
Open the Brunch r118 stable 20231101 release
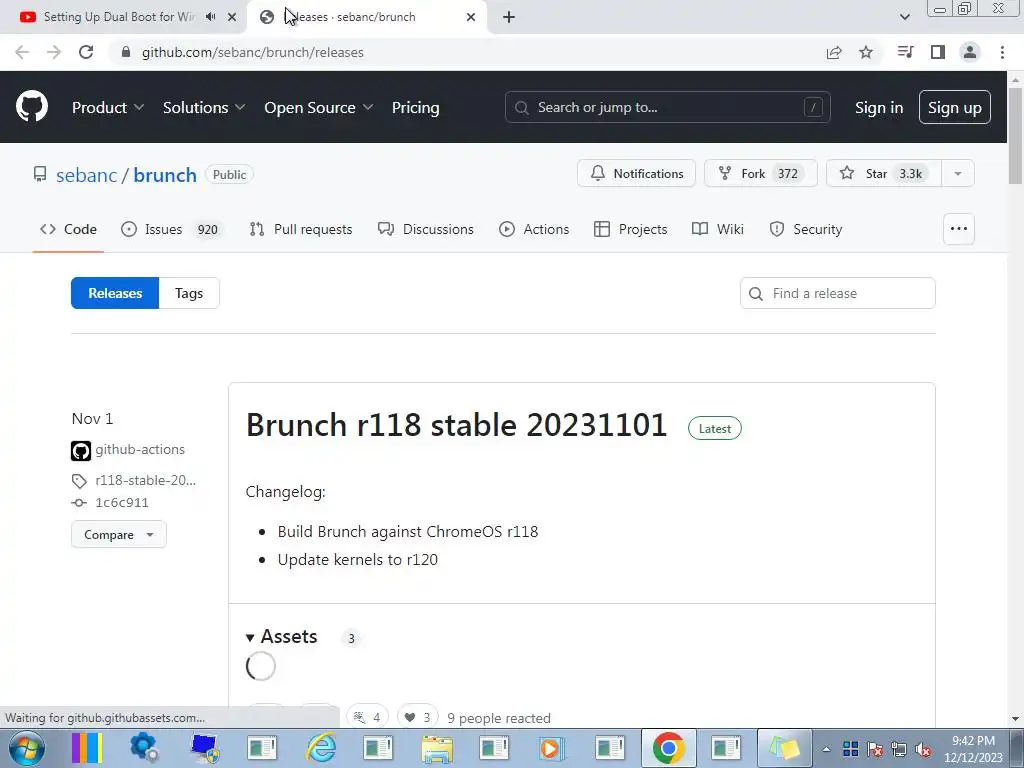[456, 425]
